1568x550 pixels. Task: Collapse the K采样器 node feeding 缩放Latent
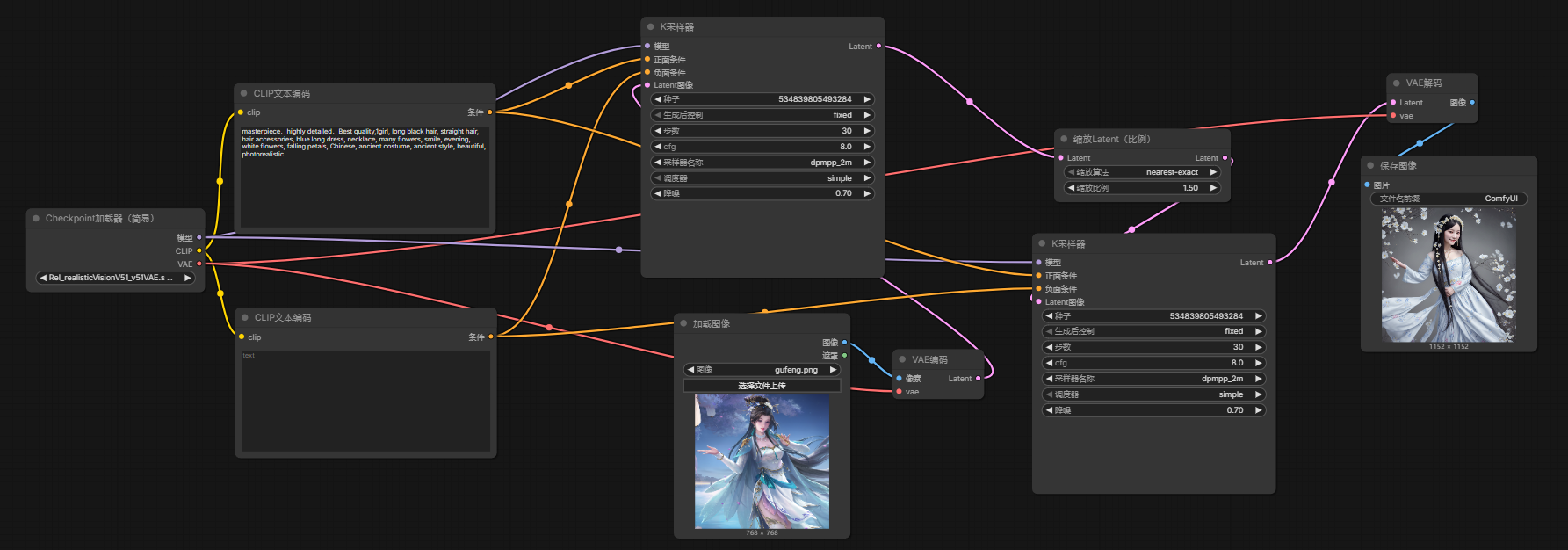click(651, 27)
